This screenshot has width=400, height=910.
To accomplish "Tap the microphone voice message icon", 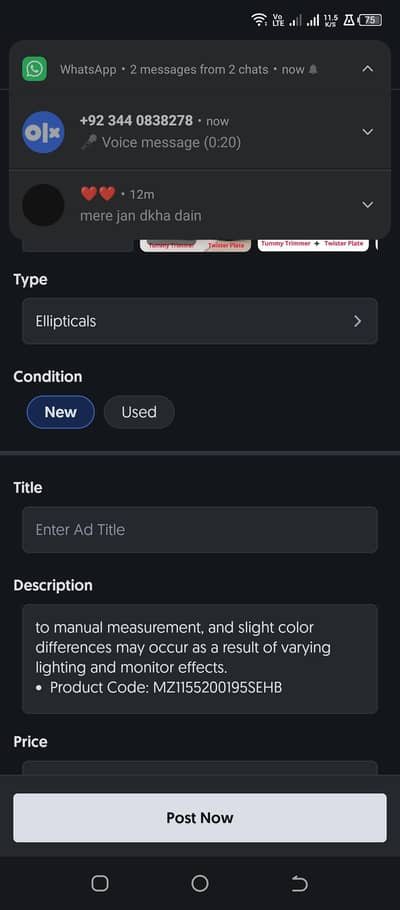I will pyautogui.click(x=89, y=142).
